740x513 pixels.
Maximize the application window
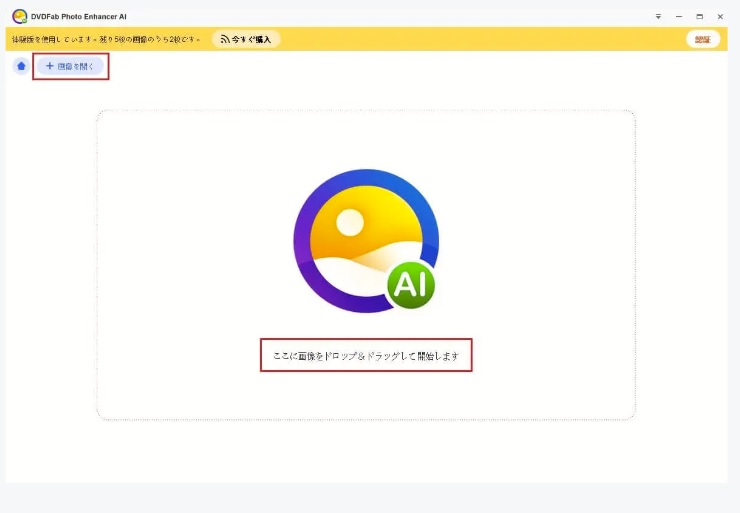tap(699, 17)
